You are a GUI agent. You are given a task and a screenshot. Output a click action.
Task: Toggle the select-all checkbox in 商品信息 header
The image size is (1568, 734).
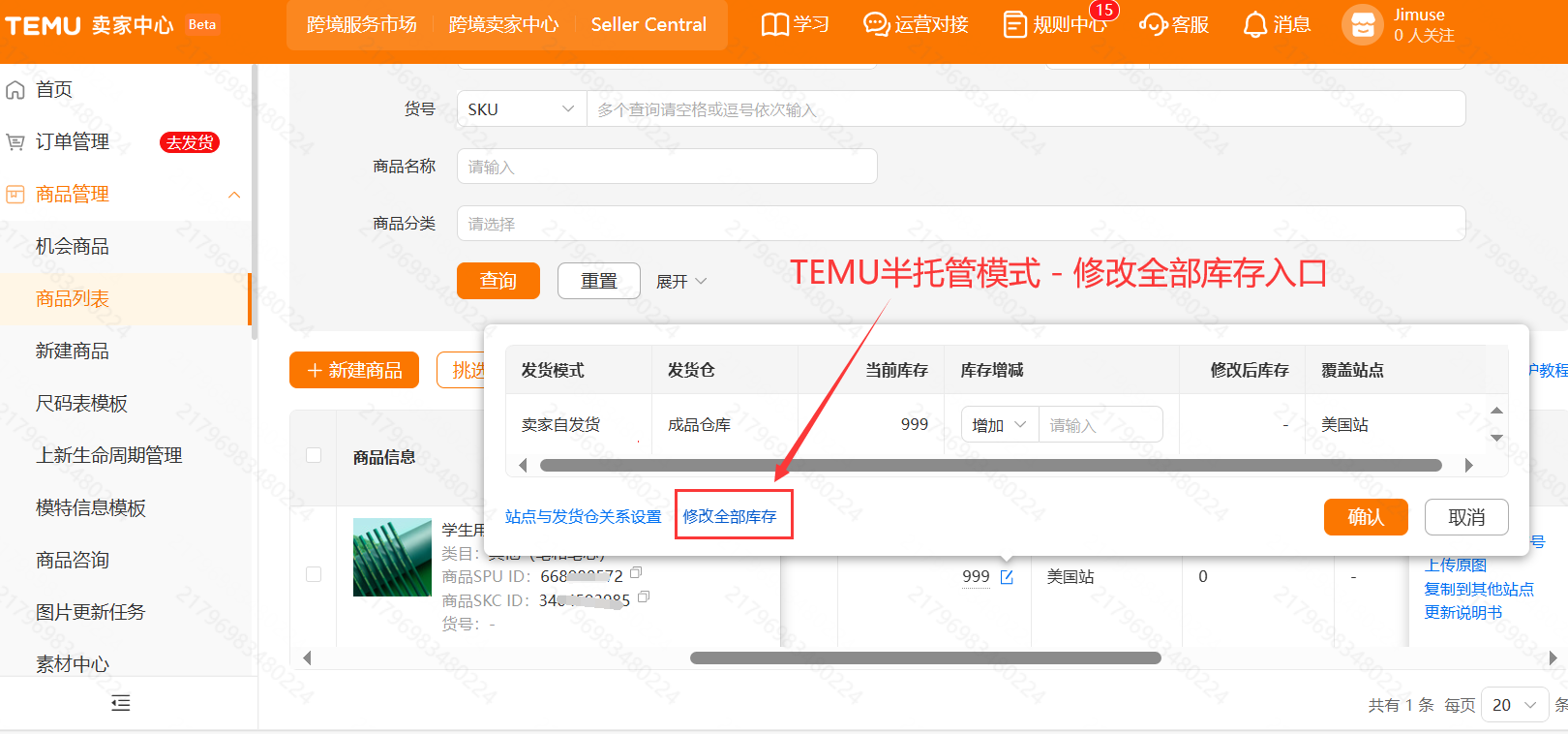point(314,455)
